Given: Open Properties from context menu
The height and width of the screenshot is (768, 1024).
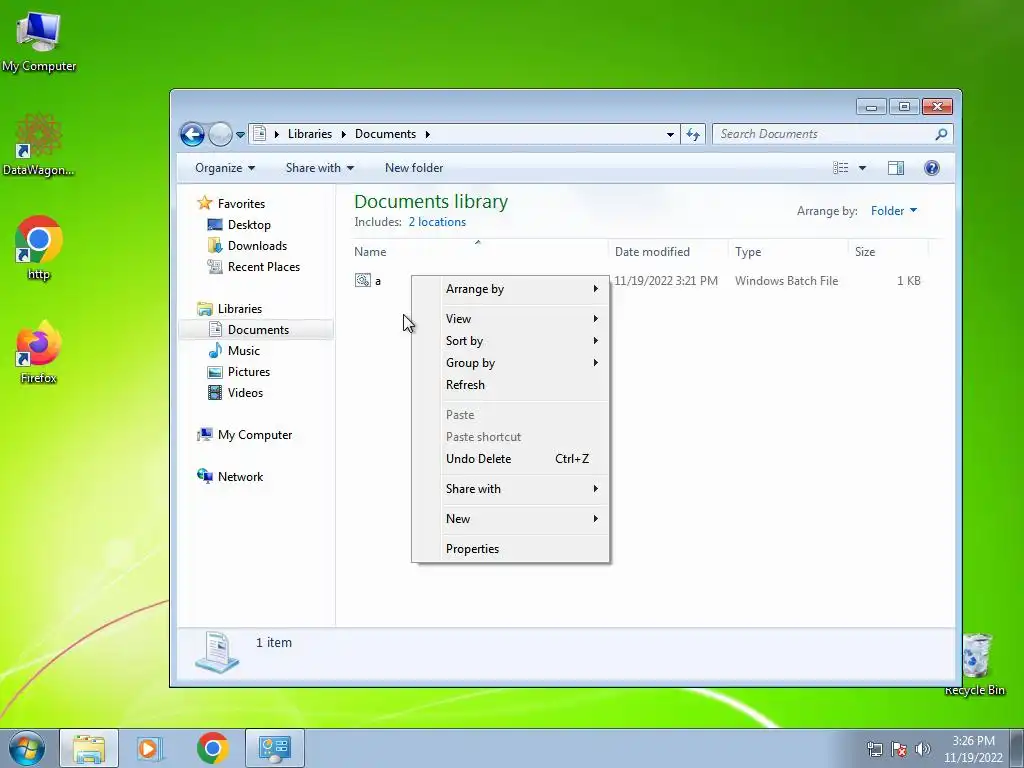Looking at the screenshot, I should [510, 549].
